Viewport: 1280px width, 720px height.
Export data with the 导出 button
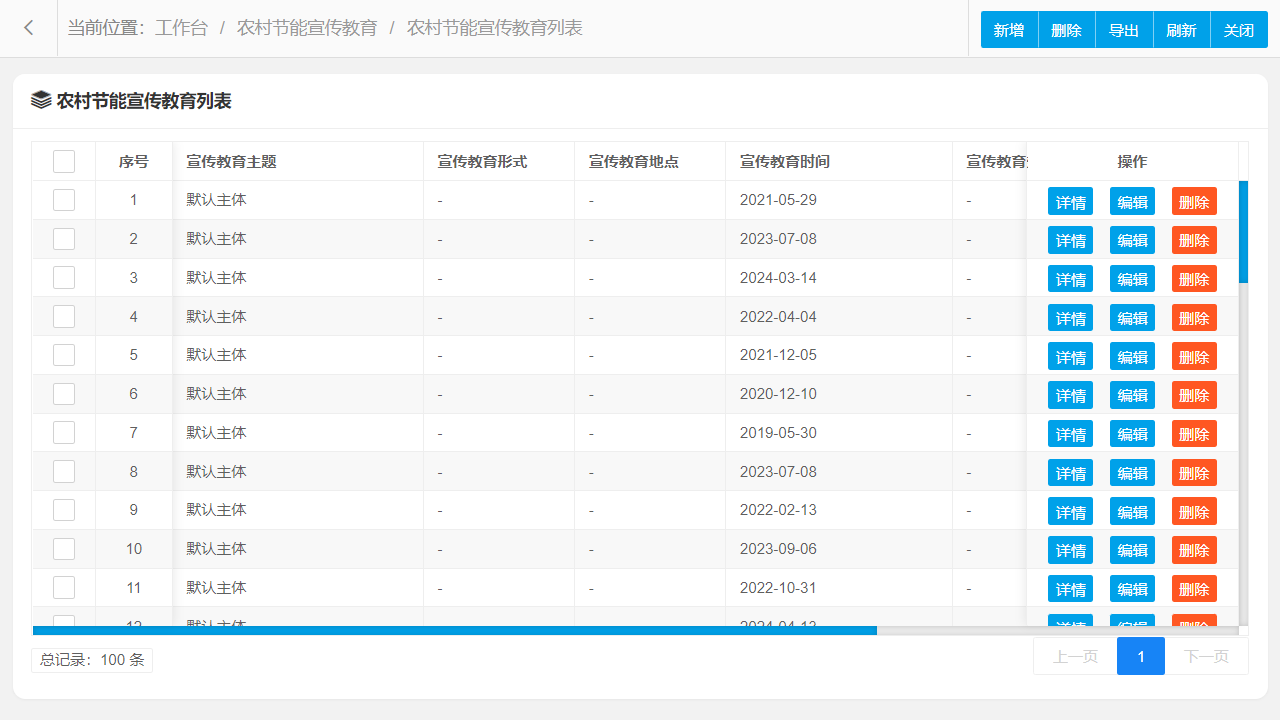pos(1124,30)
